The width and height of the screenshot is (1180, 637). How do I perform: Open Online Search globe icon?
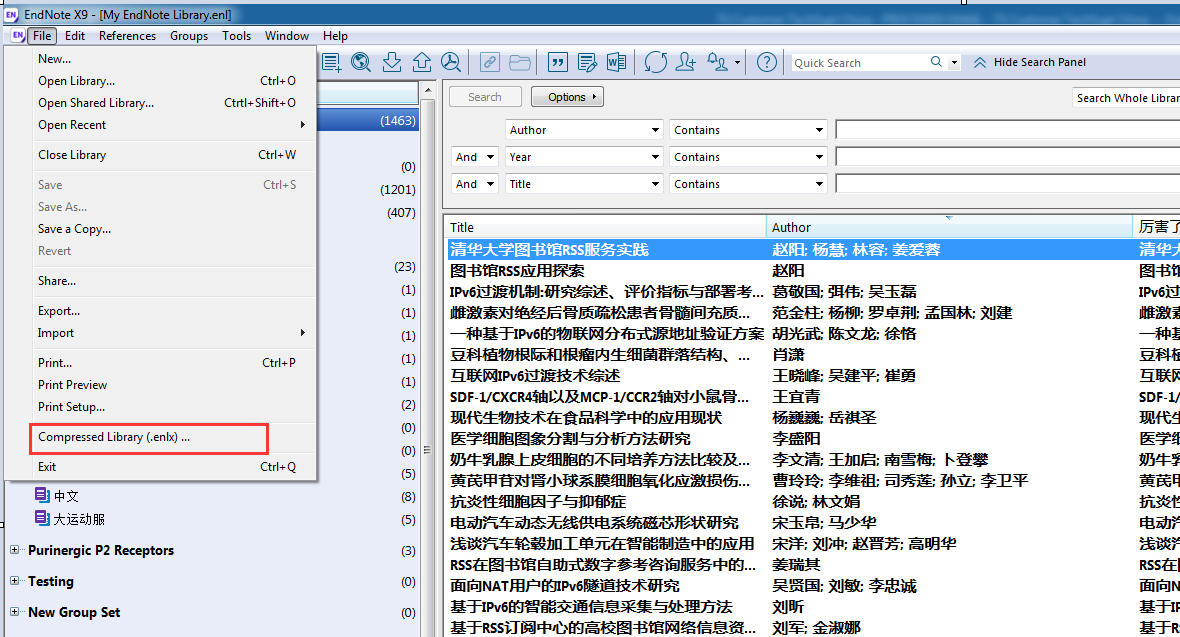pyautogui.click(x=361, y=62)
